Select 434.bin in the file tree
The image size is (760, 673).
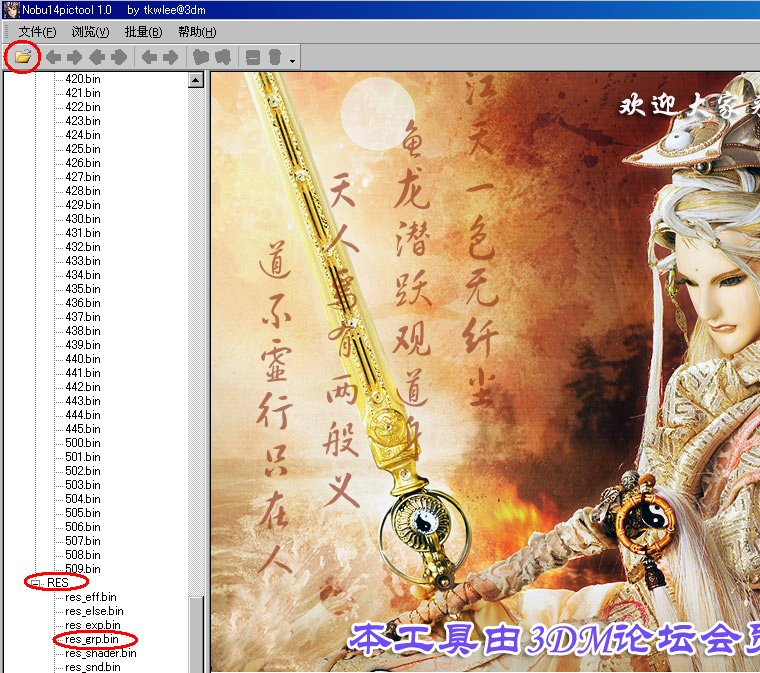(83, 275)
